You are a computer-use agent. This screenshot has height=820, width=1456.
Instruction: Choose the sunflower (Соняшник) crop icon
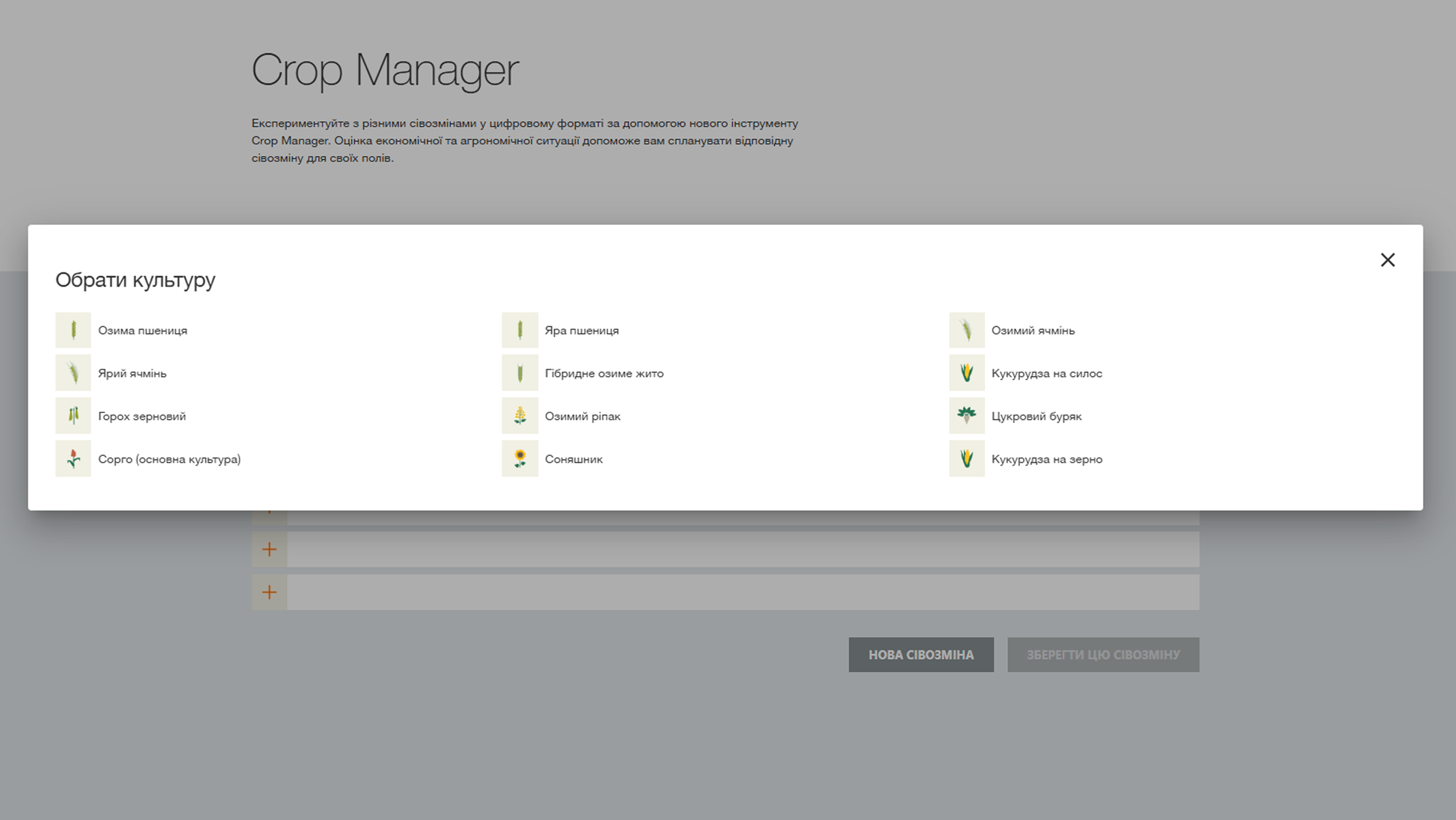tap(520, 459)
